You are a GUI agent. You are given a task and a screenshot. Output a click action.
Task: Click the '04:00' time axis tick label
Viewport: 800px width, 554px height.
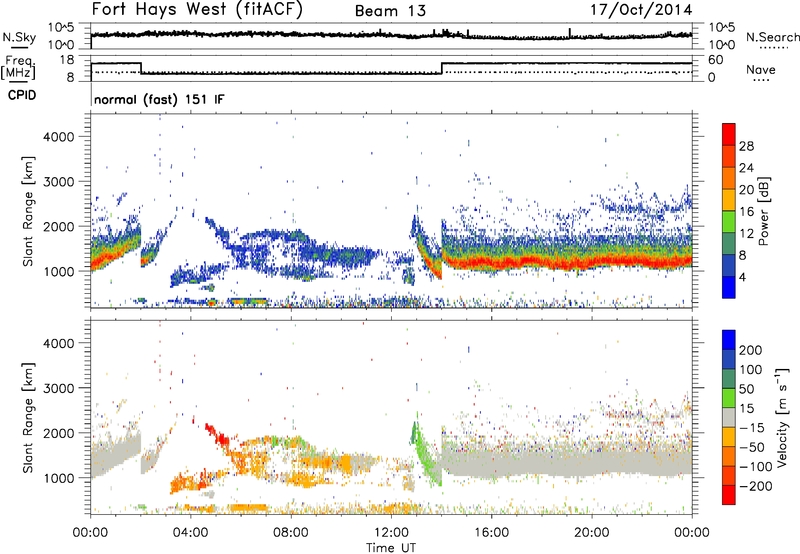click(191, 533)
